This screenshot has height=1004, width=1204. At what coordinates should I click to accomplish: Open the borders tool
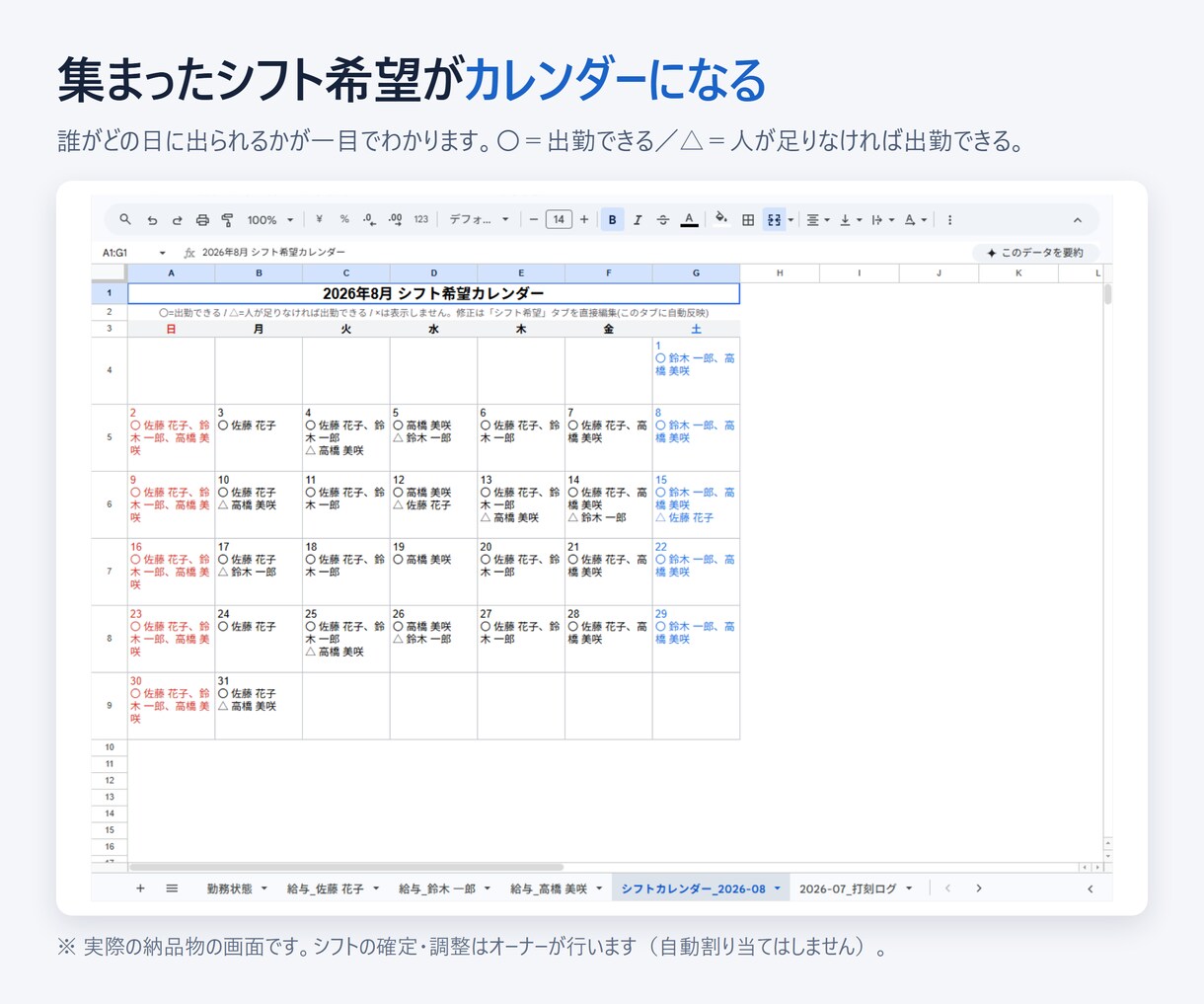coord(748,219)
